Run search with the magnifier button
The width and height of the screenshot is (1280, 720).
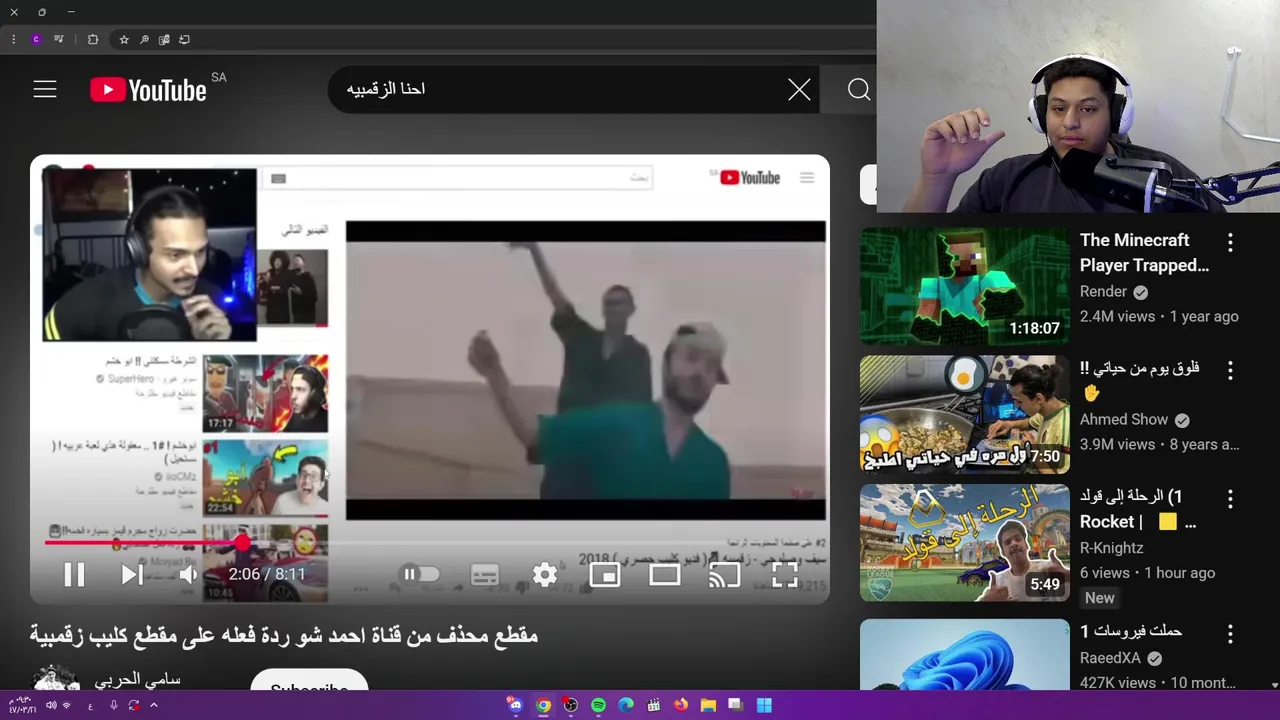(858, 90)
